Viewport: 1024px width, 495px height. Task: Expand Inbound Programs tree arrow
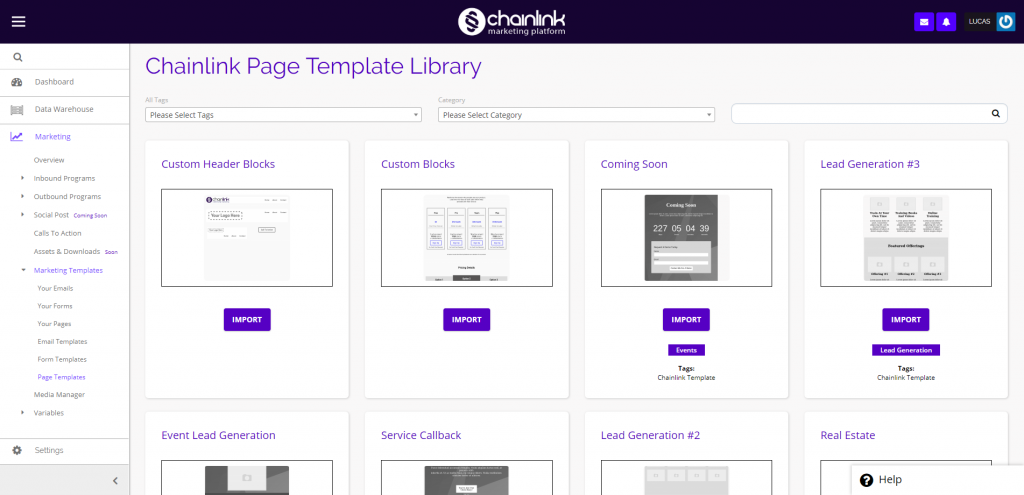pos(22,178)
